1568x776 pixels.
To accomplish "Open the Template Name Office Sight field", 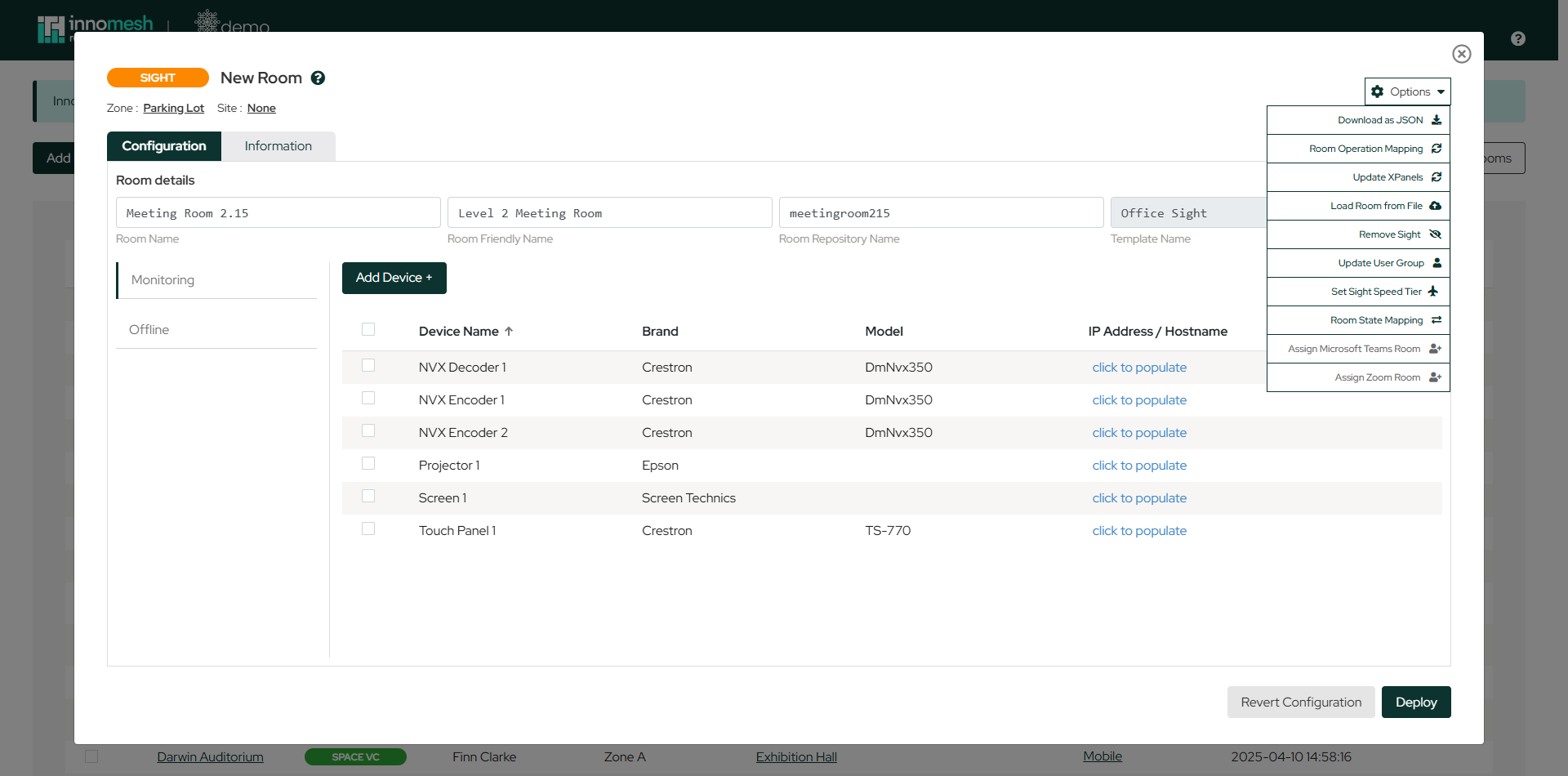I will coord(1188,212).
